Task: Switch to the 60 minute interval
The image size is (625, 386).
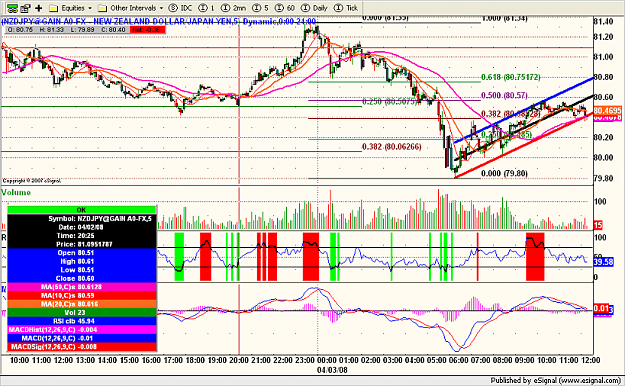Action: (285, 8)
